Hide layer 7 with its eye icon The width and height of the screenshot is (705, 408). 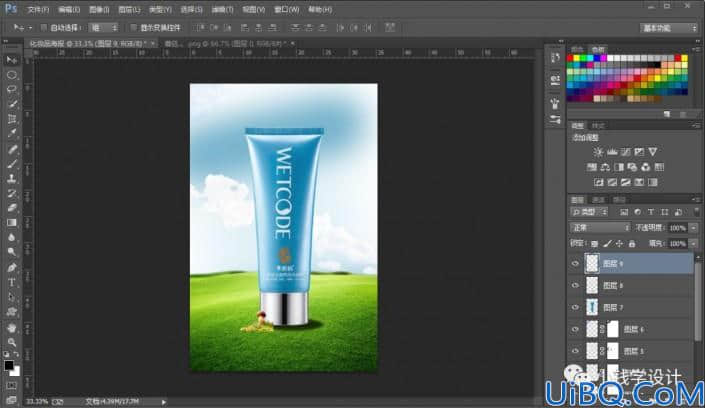pyautogui.click(x=576, y=307)
